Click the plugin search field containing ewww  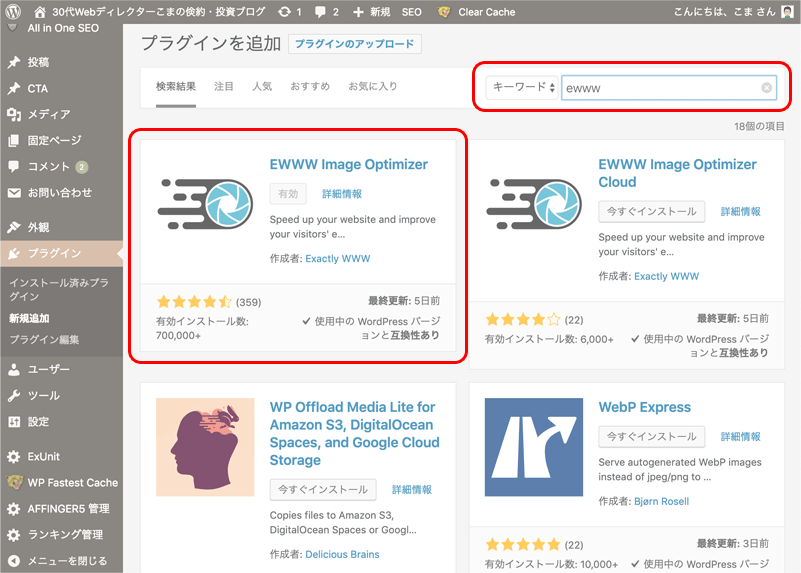pyautogui.click(x=669, y=88)
